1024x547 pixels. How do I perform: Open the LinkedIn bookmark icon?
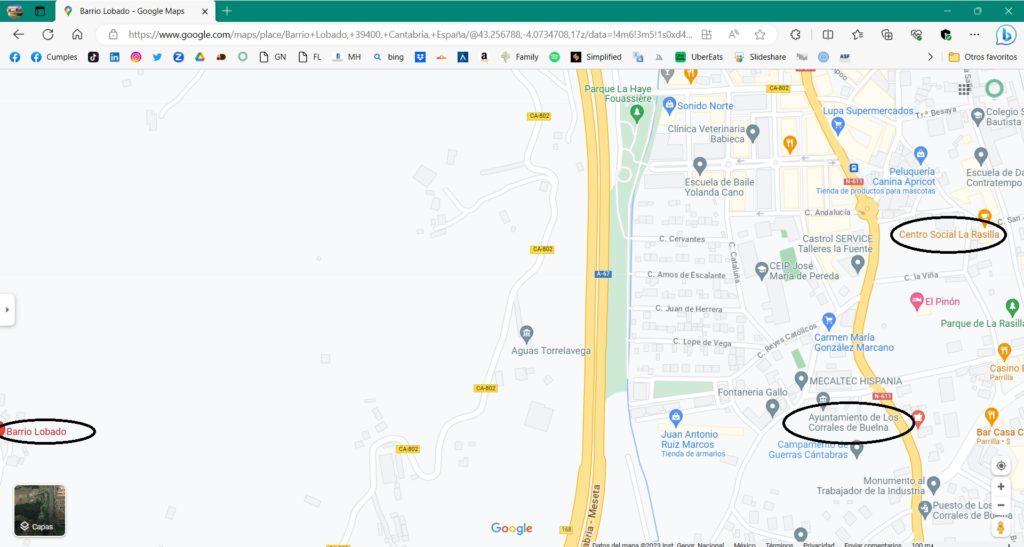(x=114, y=57)
